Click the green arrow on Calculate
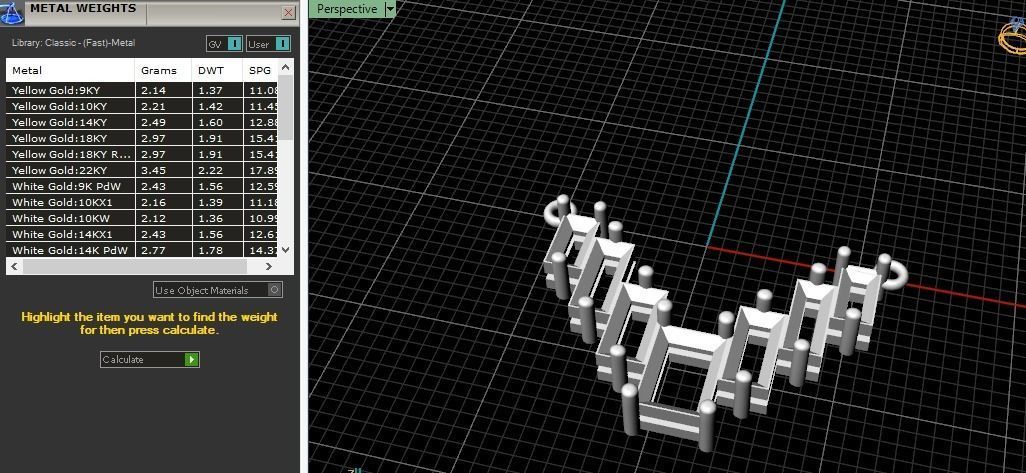The height and width of the screenshot is (473, 1026). click(191, 359)
